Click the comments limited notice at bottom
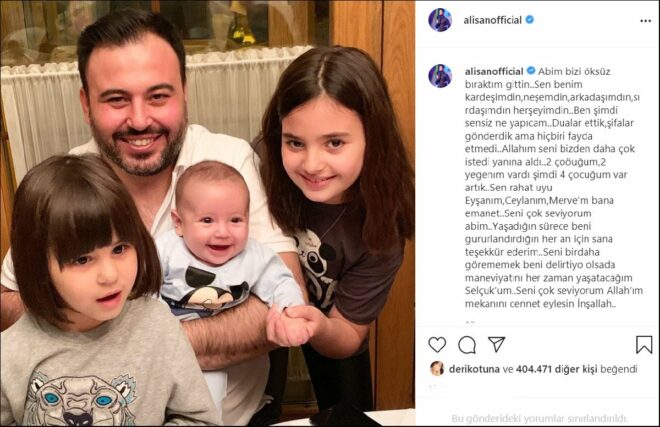The image size is (660, 427). pos(540,419)
